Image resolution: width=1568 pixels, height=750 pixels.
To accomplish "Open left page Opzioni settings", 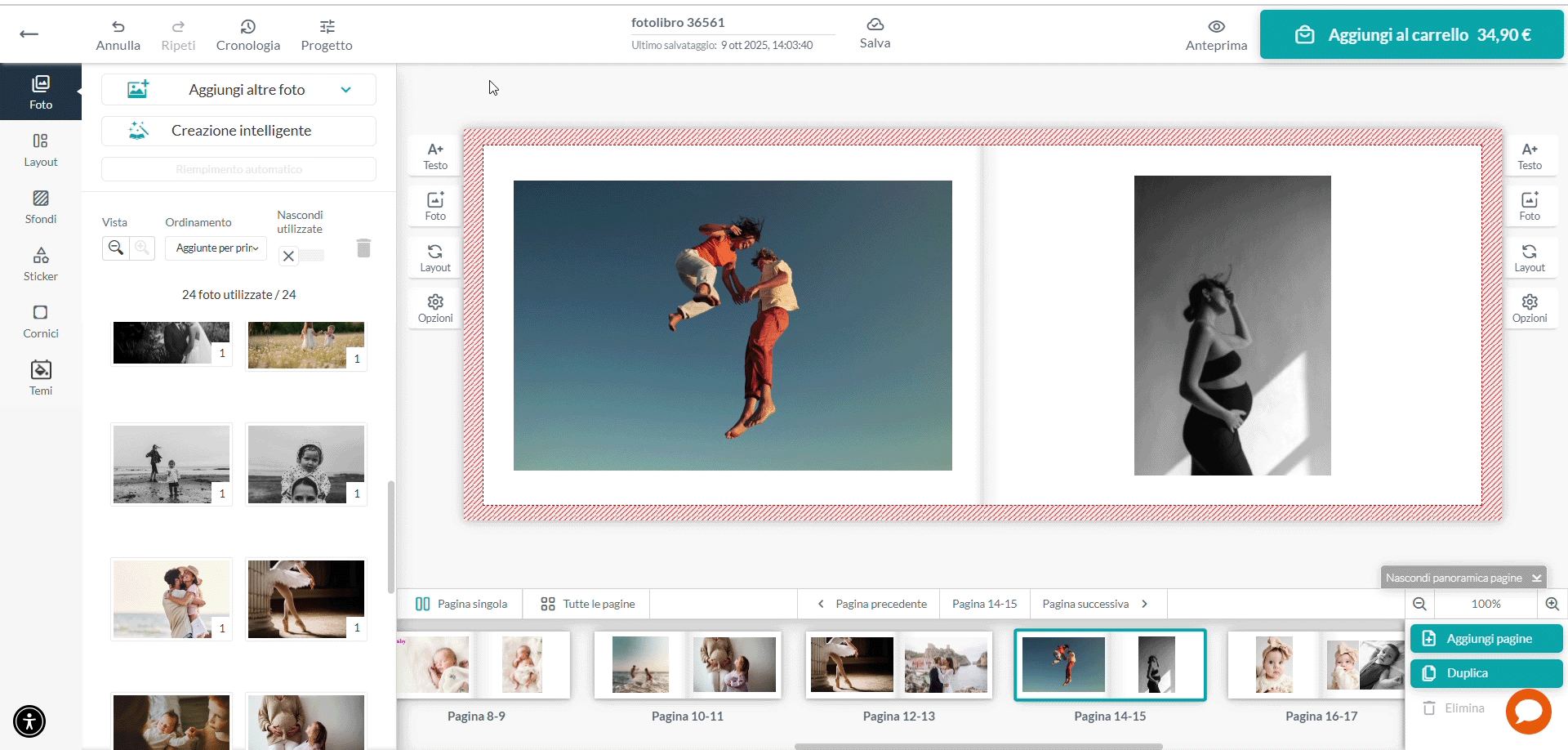I will click(435, 309).
